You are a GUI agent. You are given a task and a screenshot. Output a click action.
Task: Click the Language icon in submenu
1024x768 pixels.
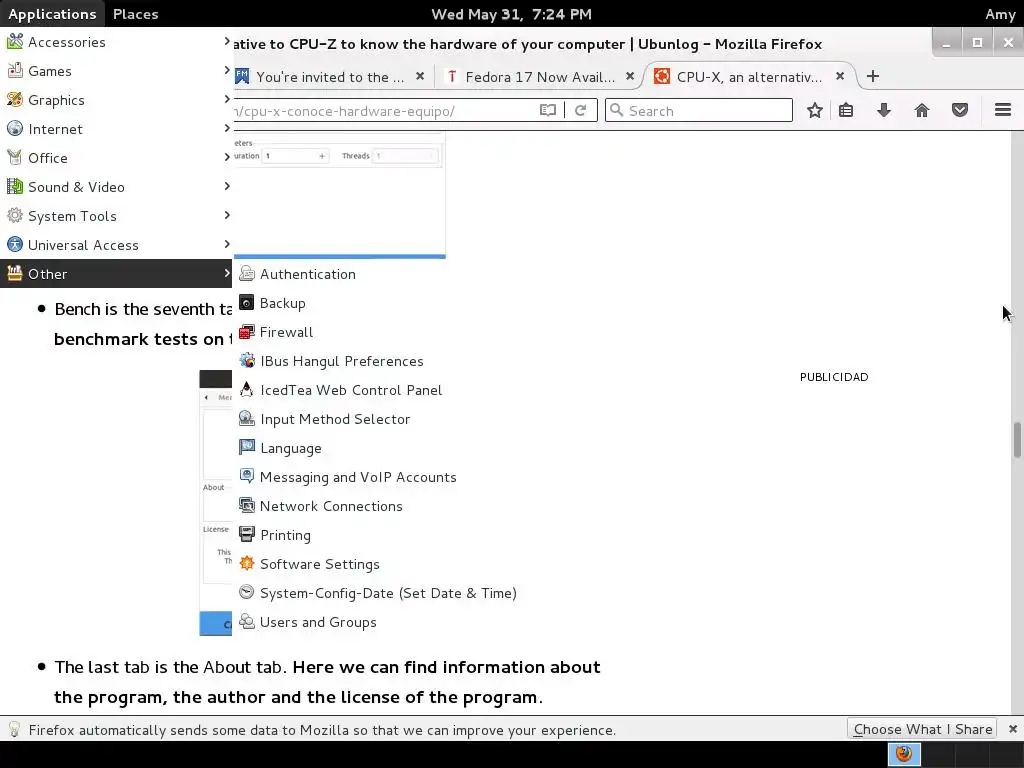[247, 447]
